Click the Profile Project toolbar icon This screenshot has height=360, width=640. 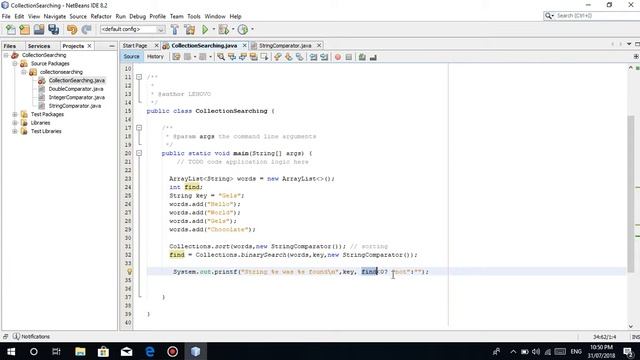pos(243,29)
